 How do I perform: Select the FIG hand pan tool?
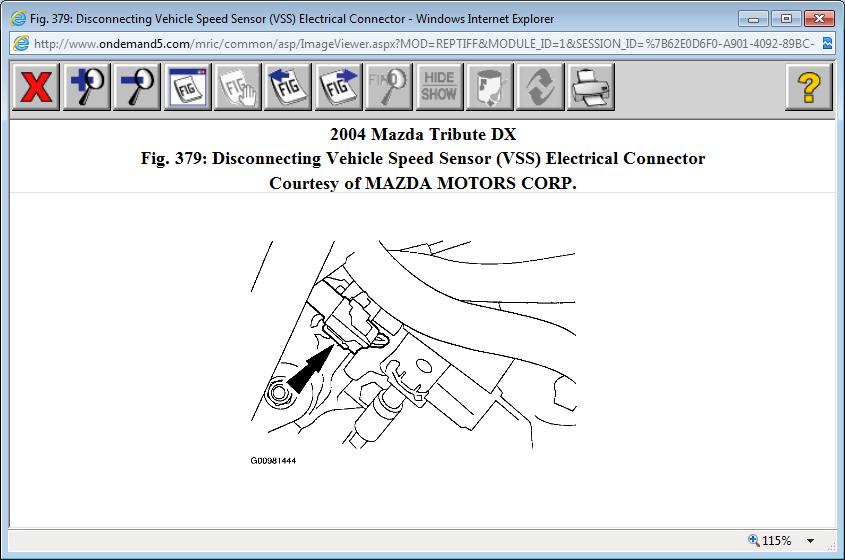(238, 86)
